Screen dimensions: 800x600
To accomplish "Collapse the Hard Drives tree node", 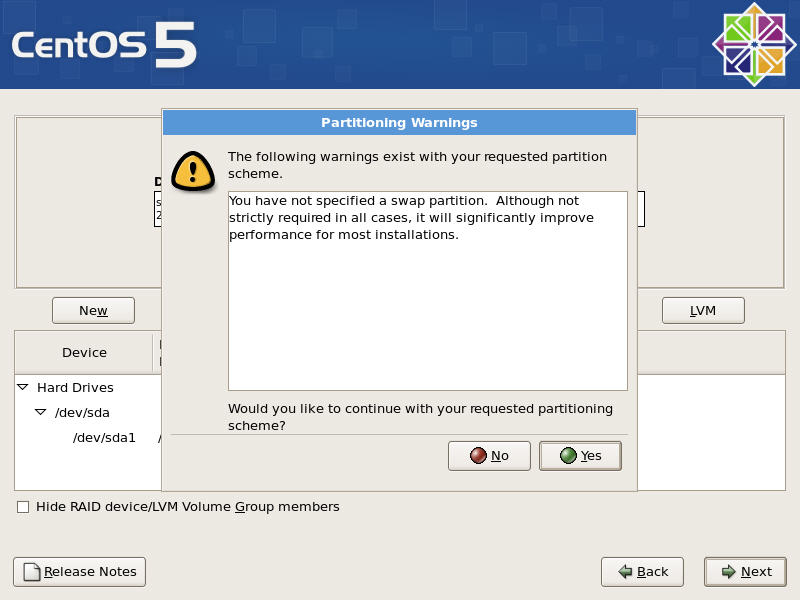I will [x=22, y=387].
